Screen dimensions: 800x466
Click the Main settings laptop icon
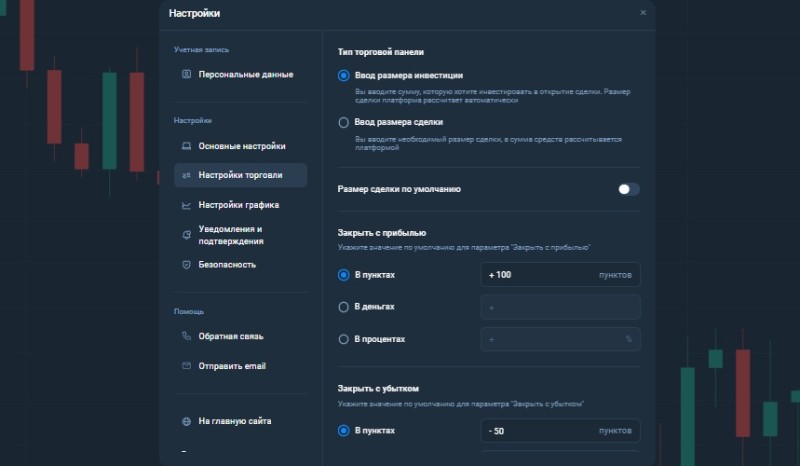pos(186,146)
